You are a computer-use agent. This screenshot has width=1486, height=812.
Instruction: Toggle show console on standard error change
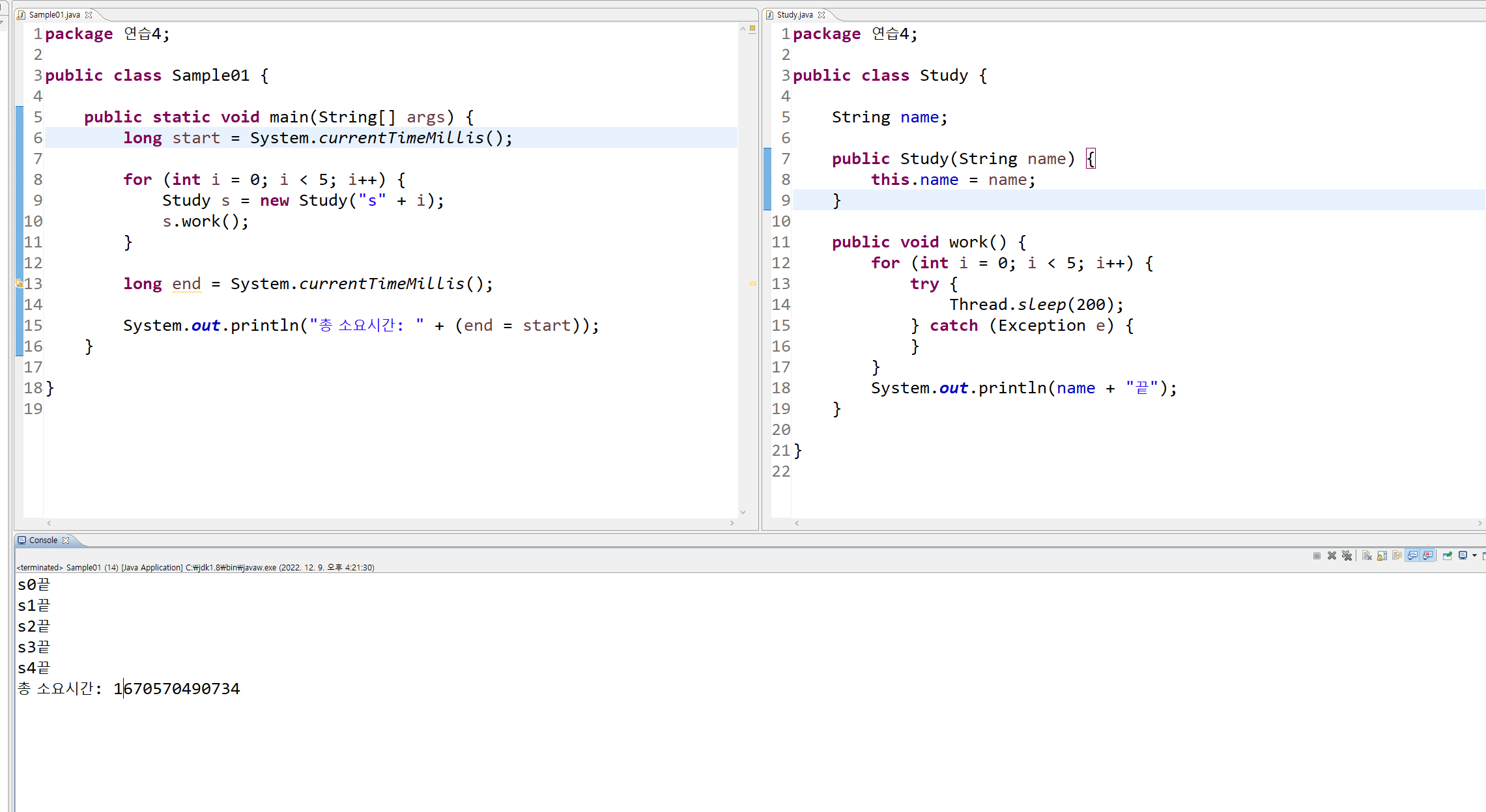1427,555
